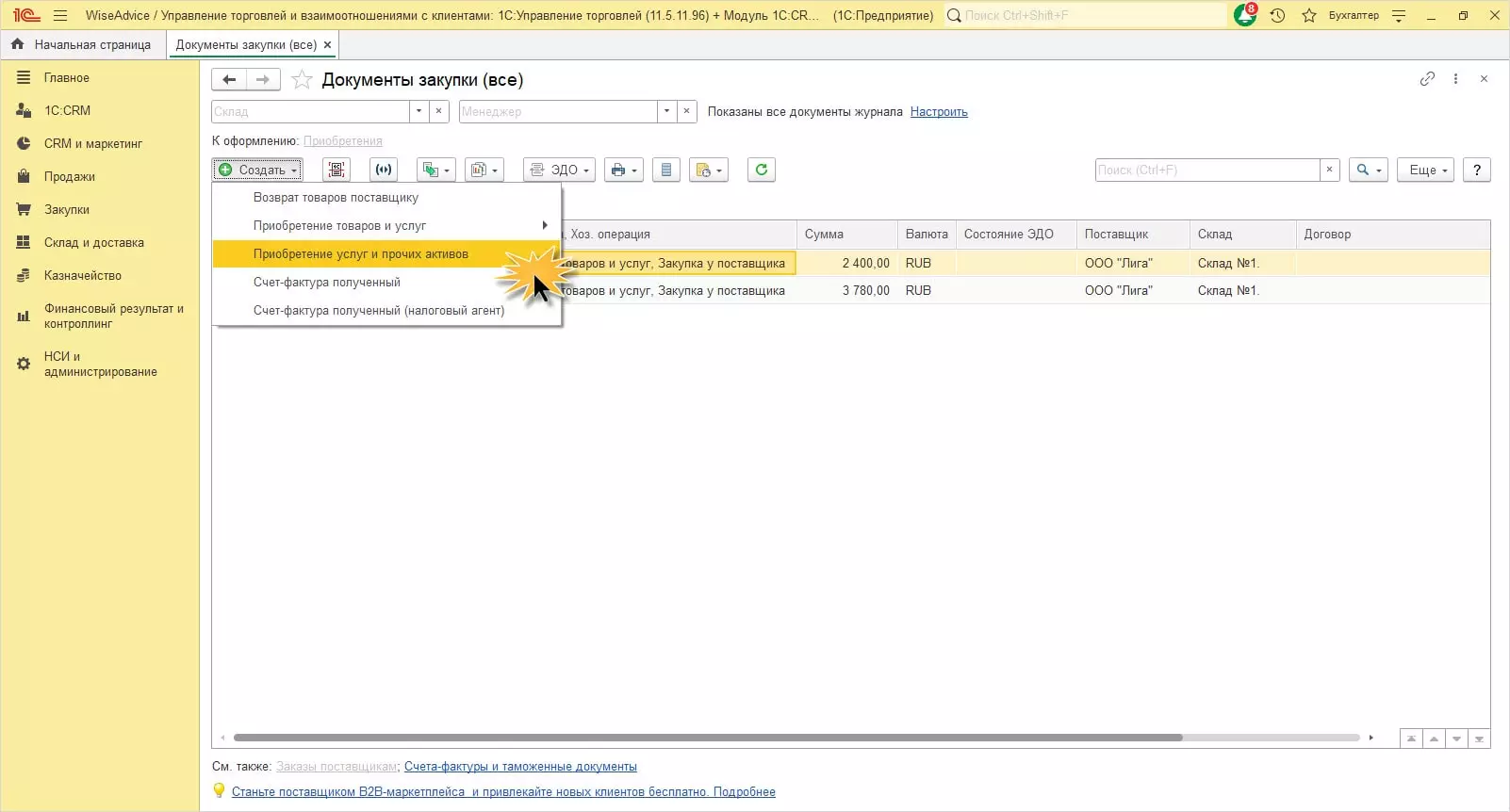Expand the Менеджер filter dropdown

click(x=666, y=111)
